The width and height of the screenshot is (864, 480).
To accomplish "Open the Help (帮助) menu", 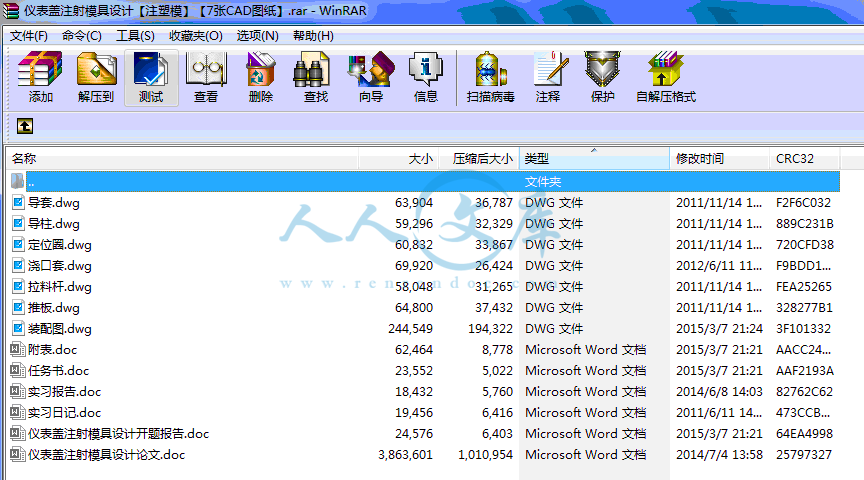I will 313,36.
